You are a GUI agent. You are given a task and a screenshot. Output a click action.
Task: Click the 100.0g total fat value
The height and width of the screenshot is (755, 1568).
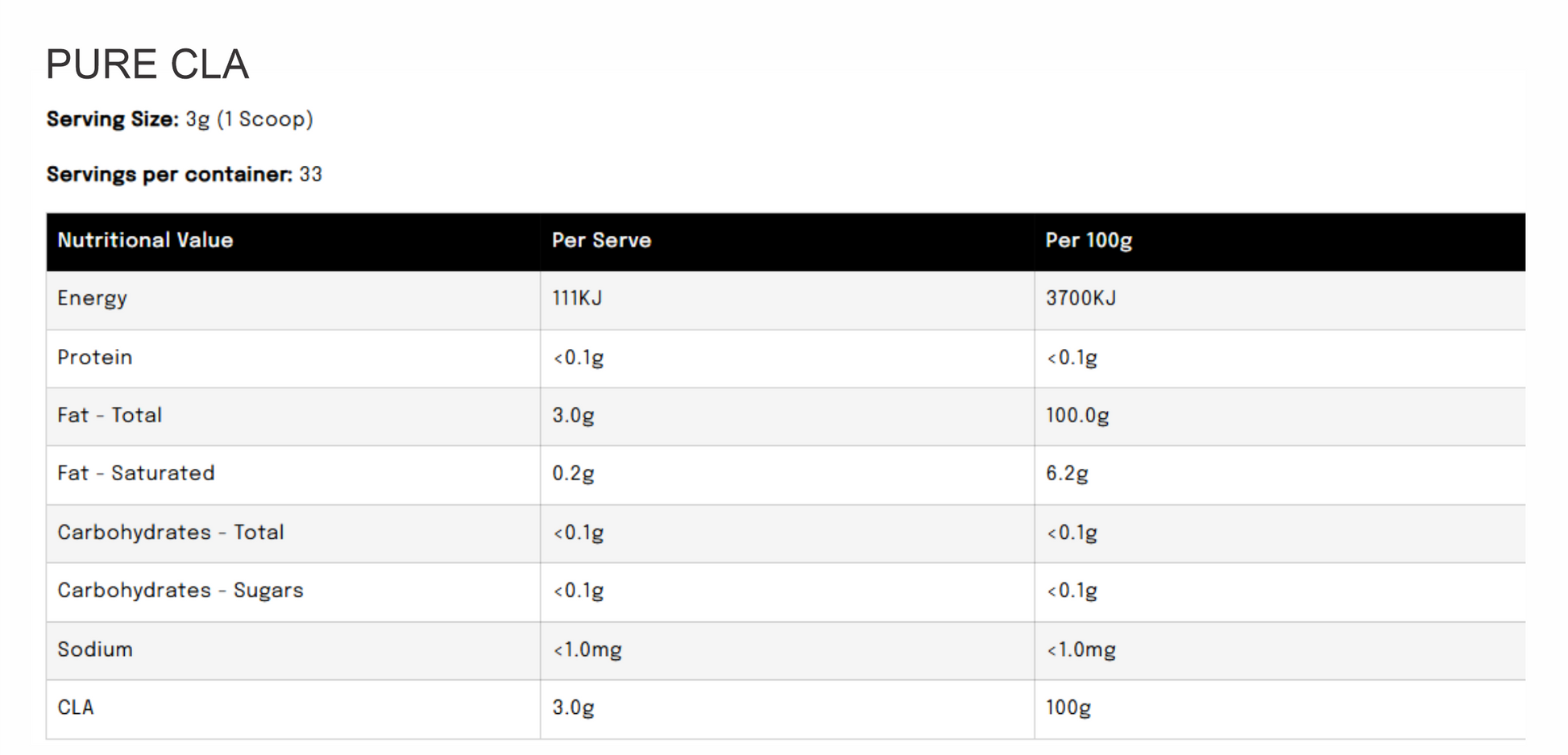[1077, 416]
